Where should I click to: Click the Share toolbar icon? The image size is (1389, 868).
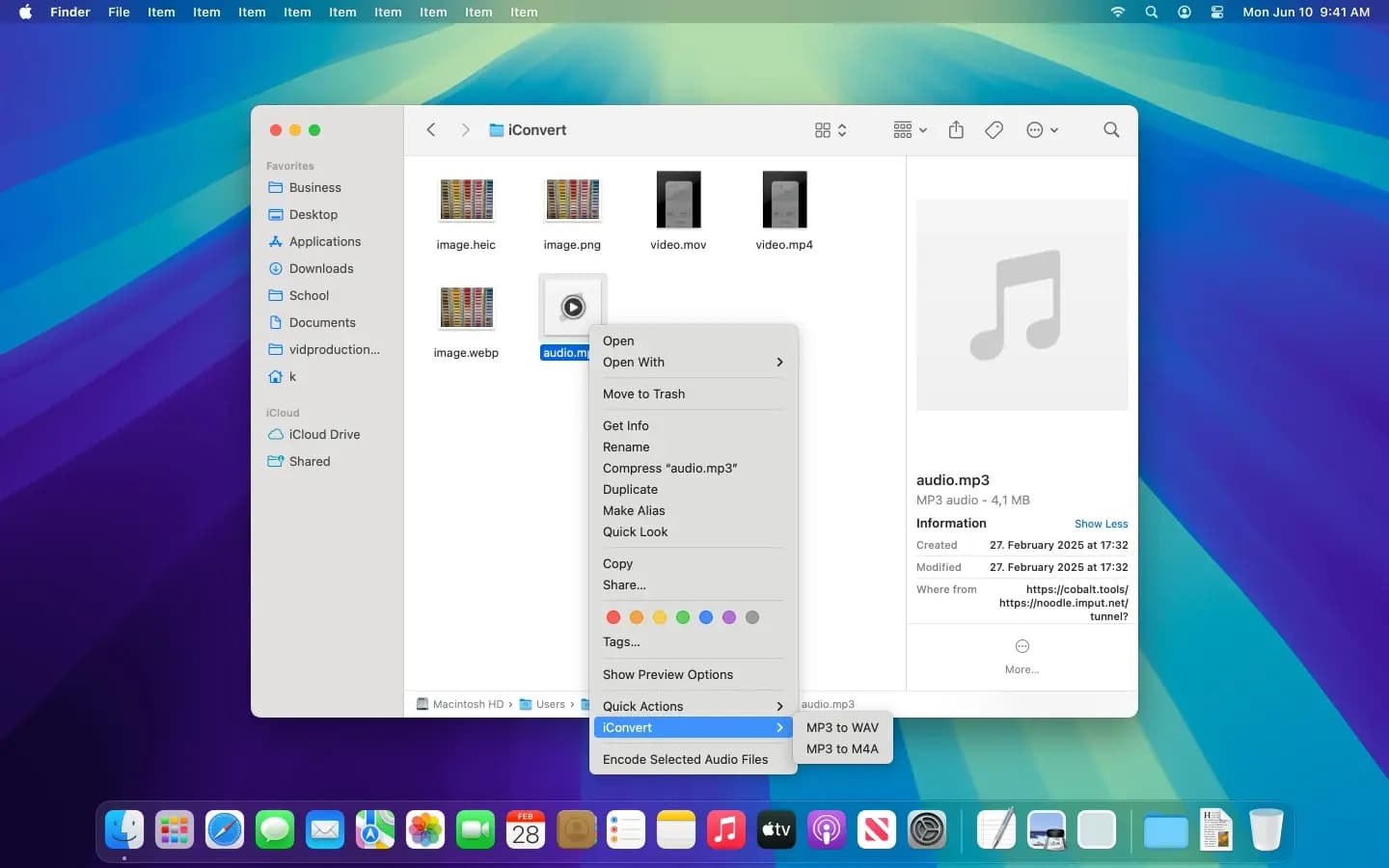[956, 130]
